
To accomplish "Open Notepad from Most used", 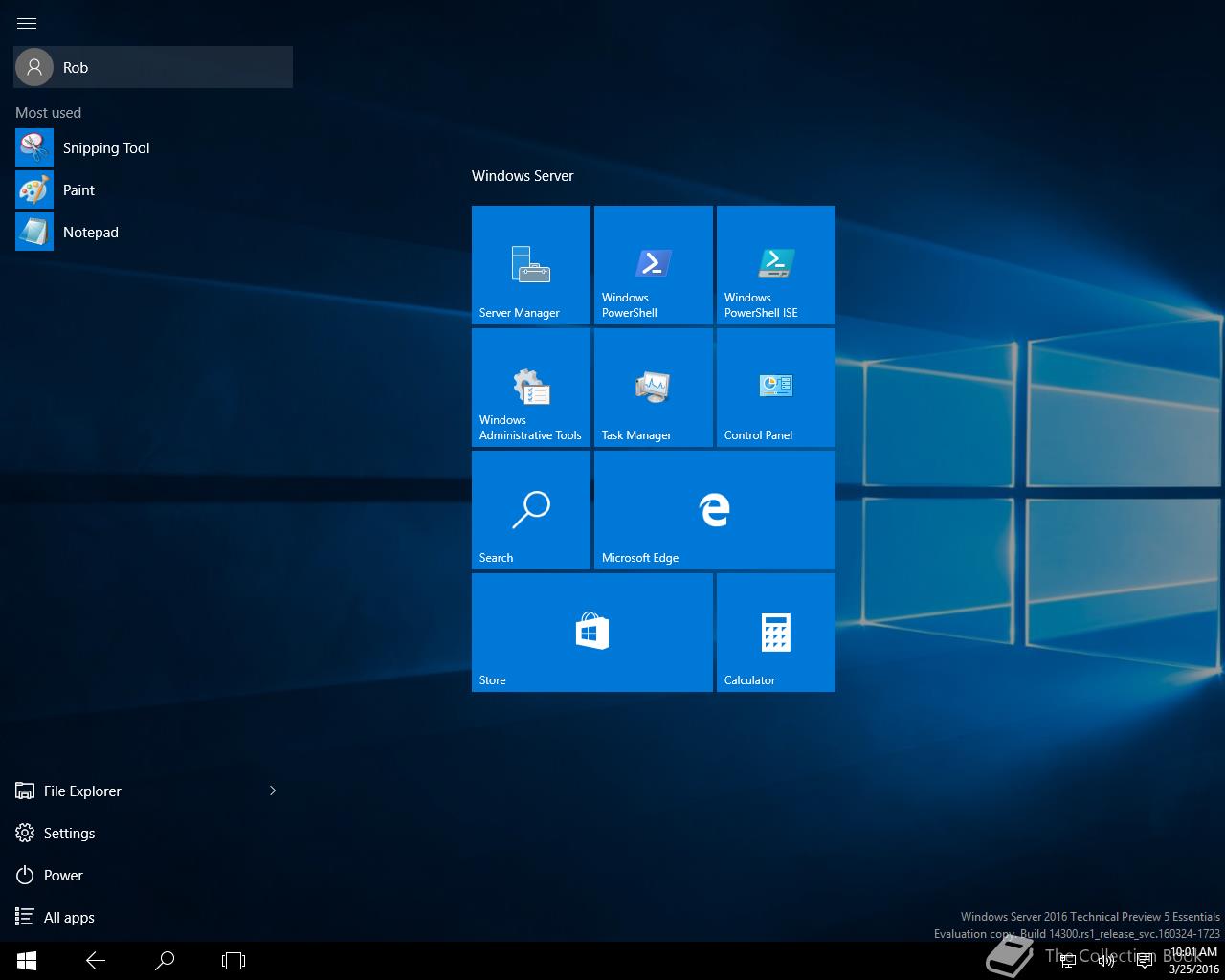I will click(153, 233).
